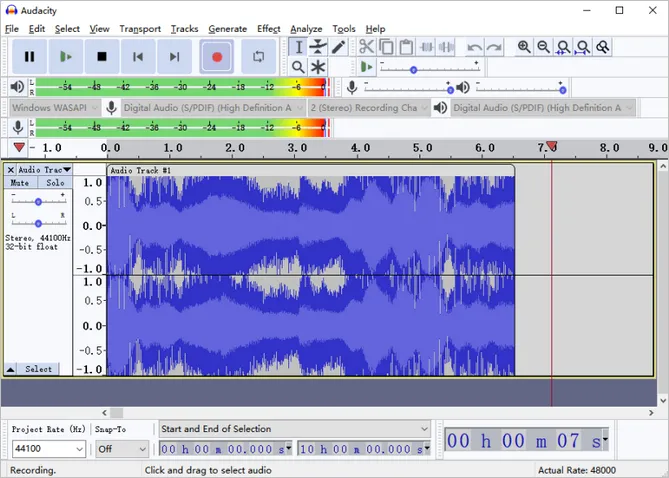This screenshot has width=669, height=478.
Task: Click the Copy icon
Action: pyautogui.click(x=387, y=47)
